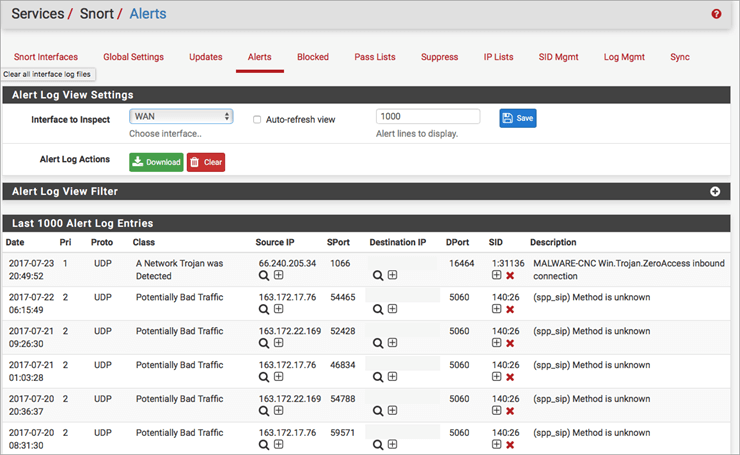Follow the Alerts breadcrumb link
Image resolution: width=740 pixels, height=455 pixels.
[148, 14]
